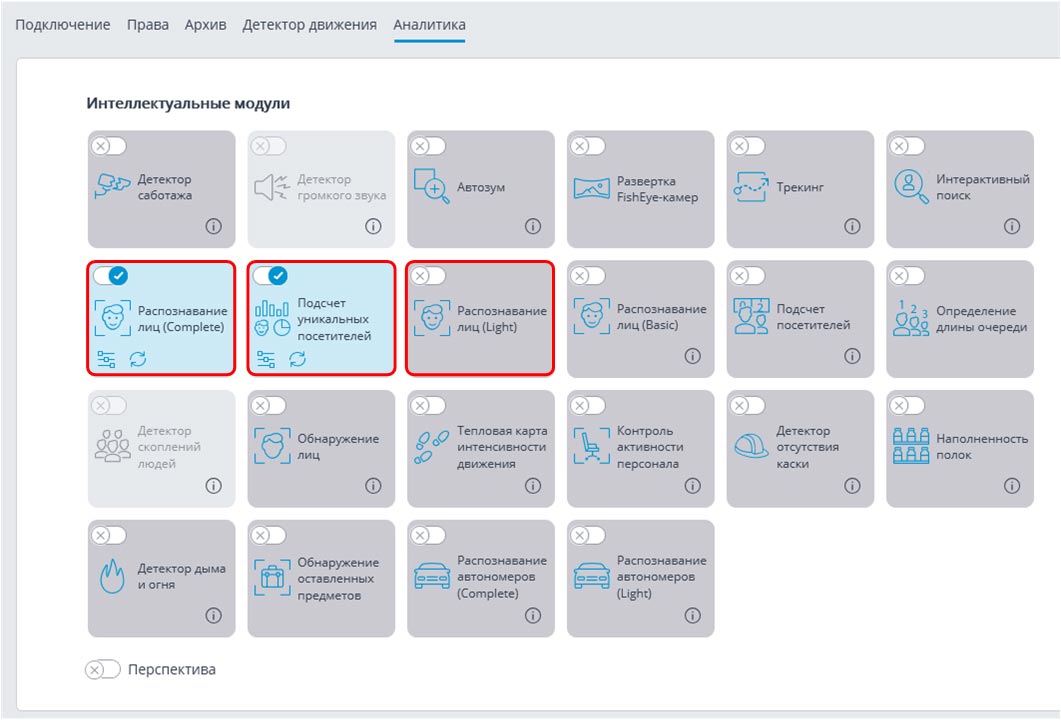Click the Интерактивный поиск module icon
The width and height of the screenshot is (1061, 720).
pyautogui.click(x=911, y=187)
